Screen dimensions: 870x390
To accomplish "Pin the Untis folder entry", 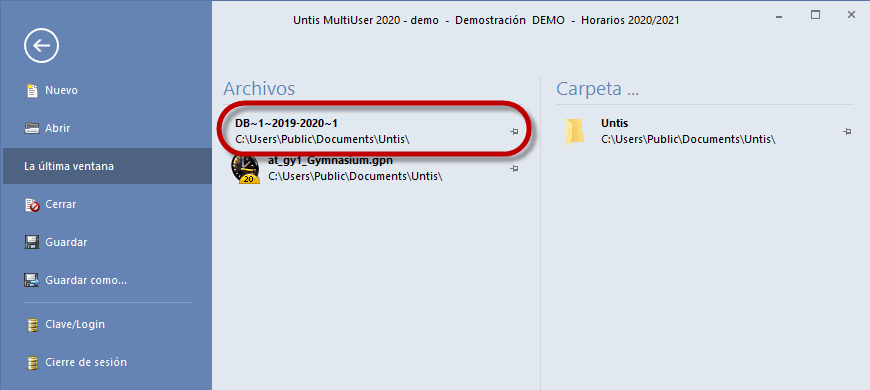I will tap(847, 131).
